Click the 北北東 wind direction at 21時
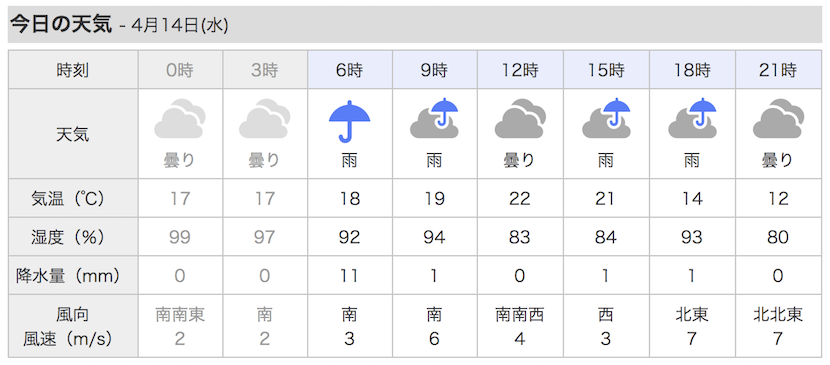The width and height of the screenshot is (830, 365). point(778,315)
